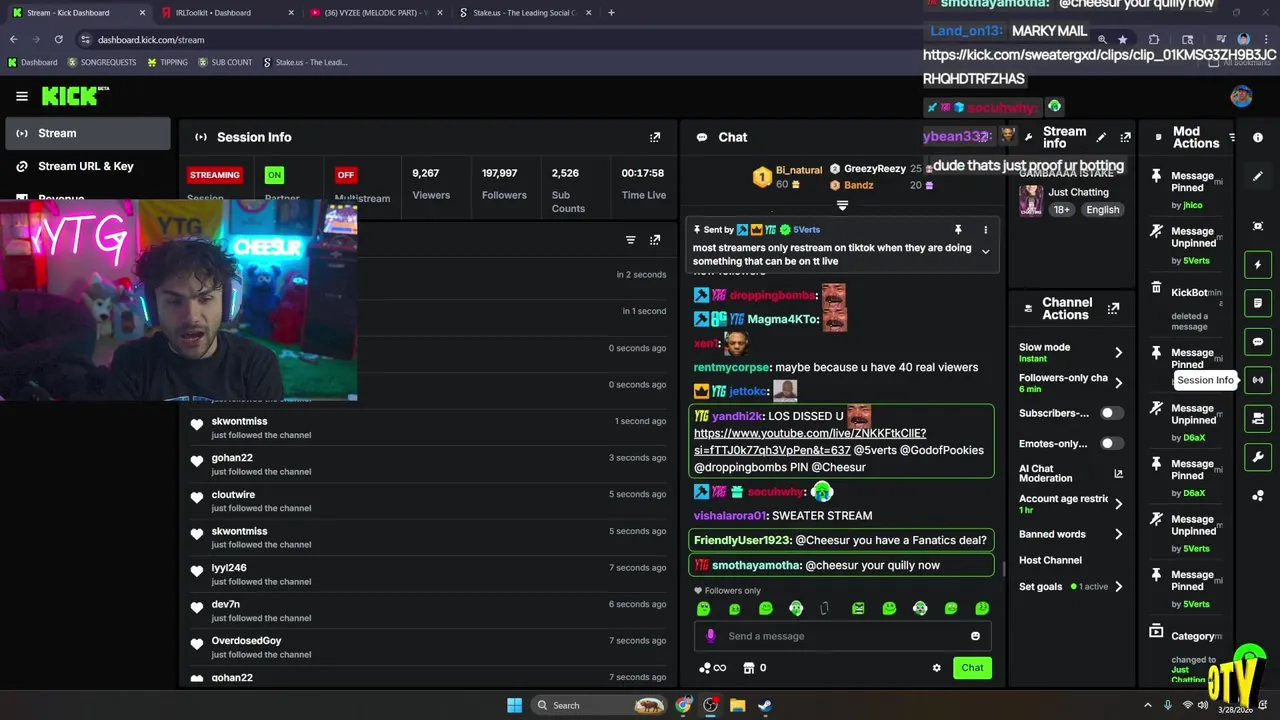Open a new browser tab
This screenshot has width=1280, height=720.
coord(611,13)
